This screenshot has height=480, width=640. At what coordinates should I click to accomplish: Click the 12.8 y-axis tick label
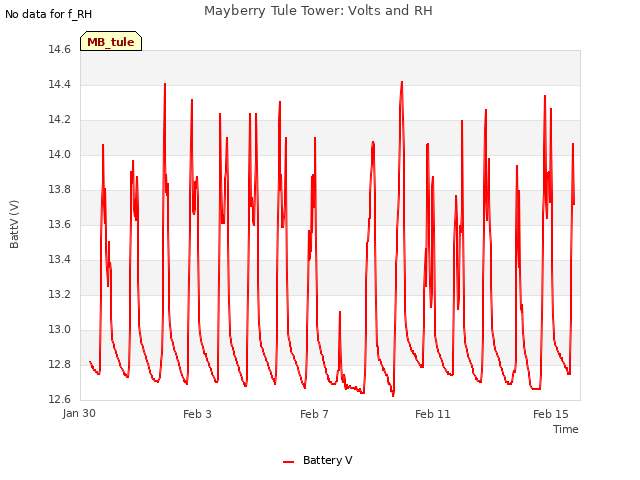tap(59, 364)
